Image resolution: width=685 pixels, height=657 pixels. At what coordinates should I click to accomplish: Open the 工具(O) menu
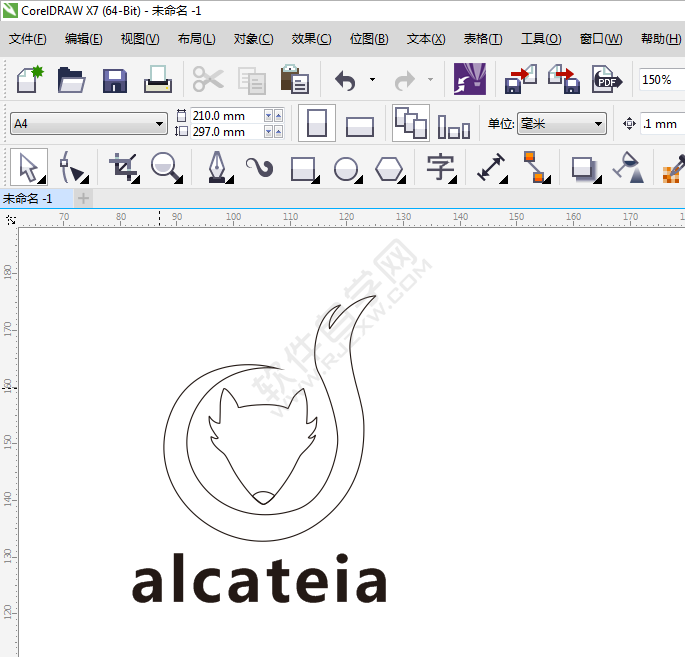pos(541,39)
